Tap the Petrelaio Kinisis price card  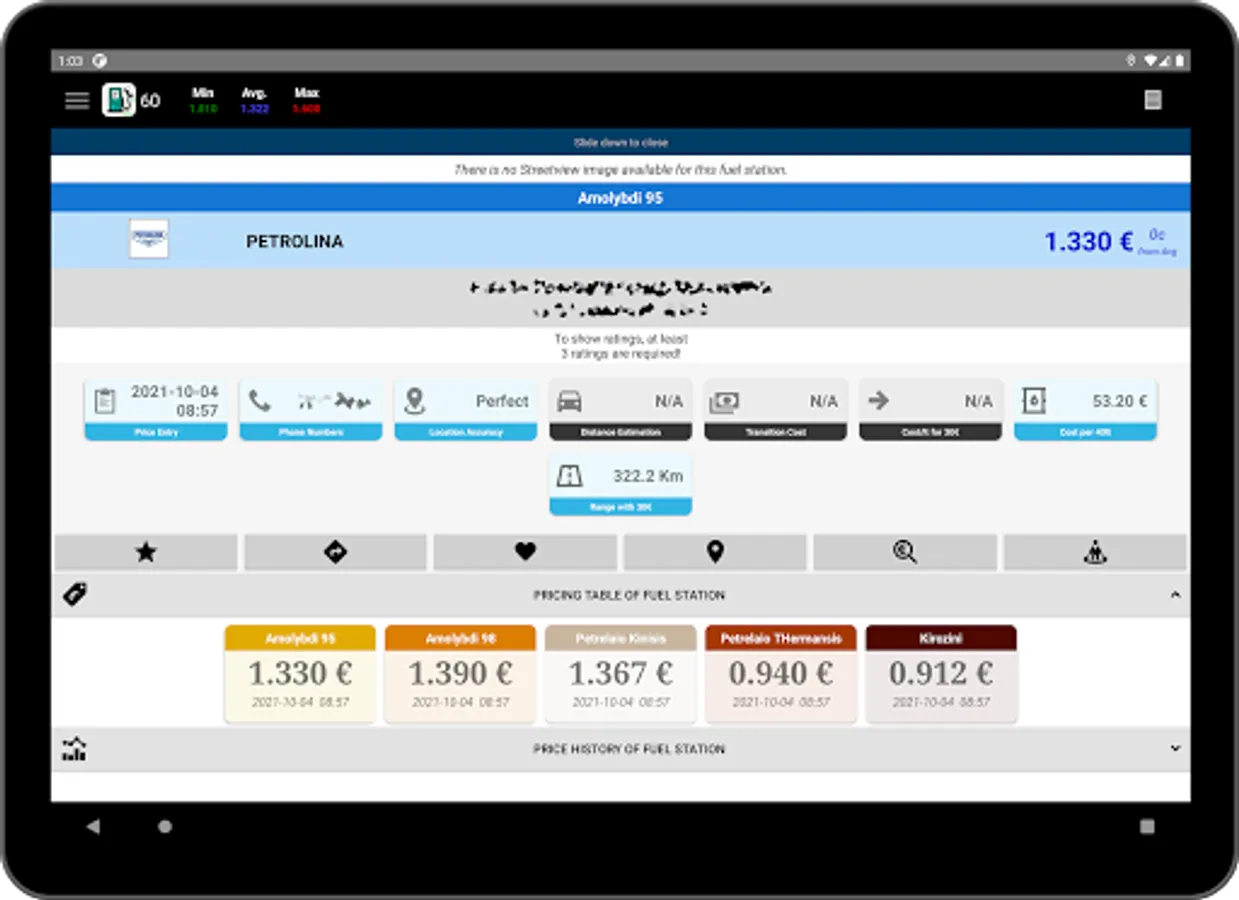620,674
